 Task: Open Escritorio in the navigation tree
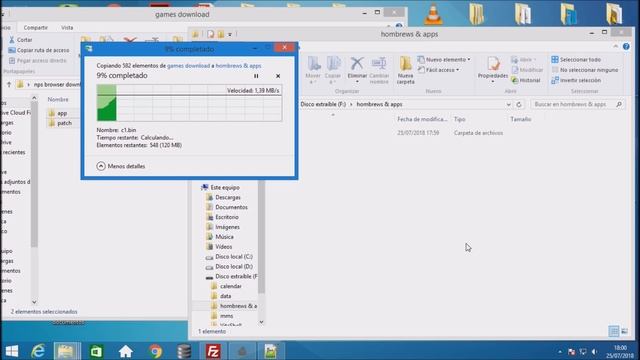[222, 217]
